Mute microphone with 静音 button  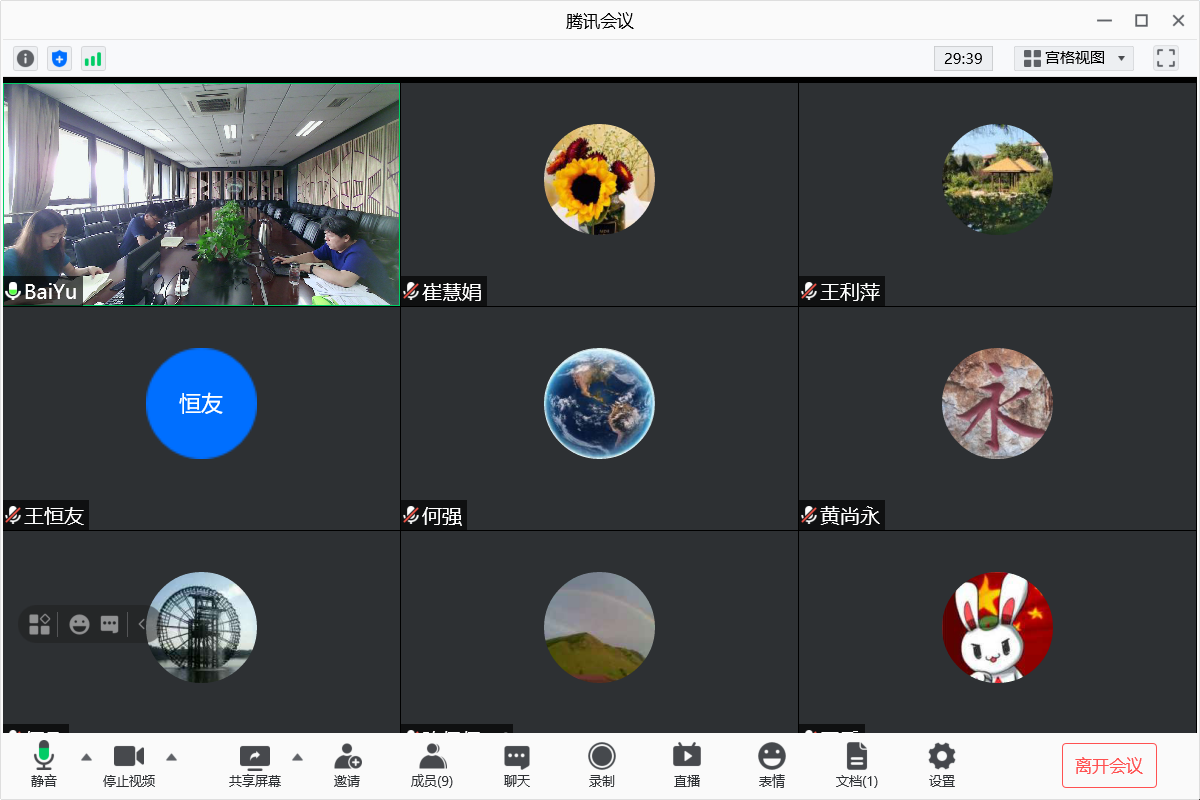point(44,765)
